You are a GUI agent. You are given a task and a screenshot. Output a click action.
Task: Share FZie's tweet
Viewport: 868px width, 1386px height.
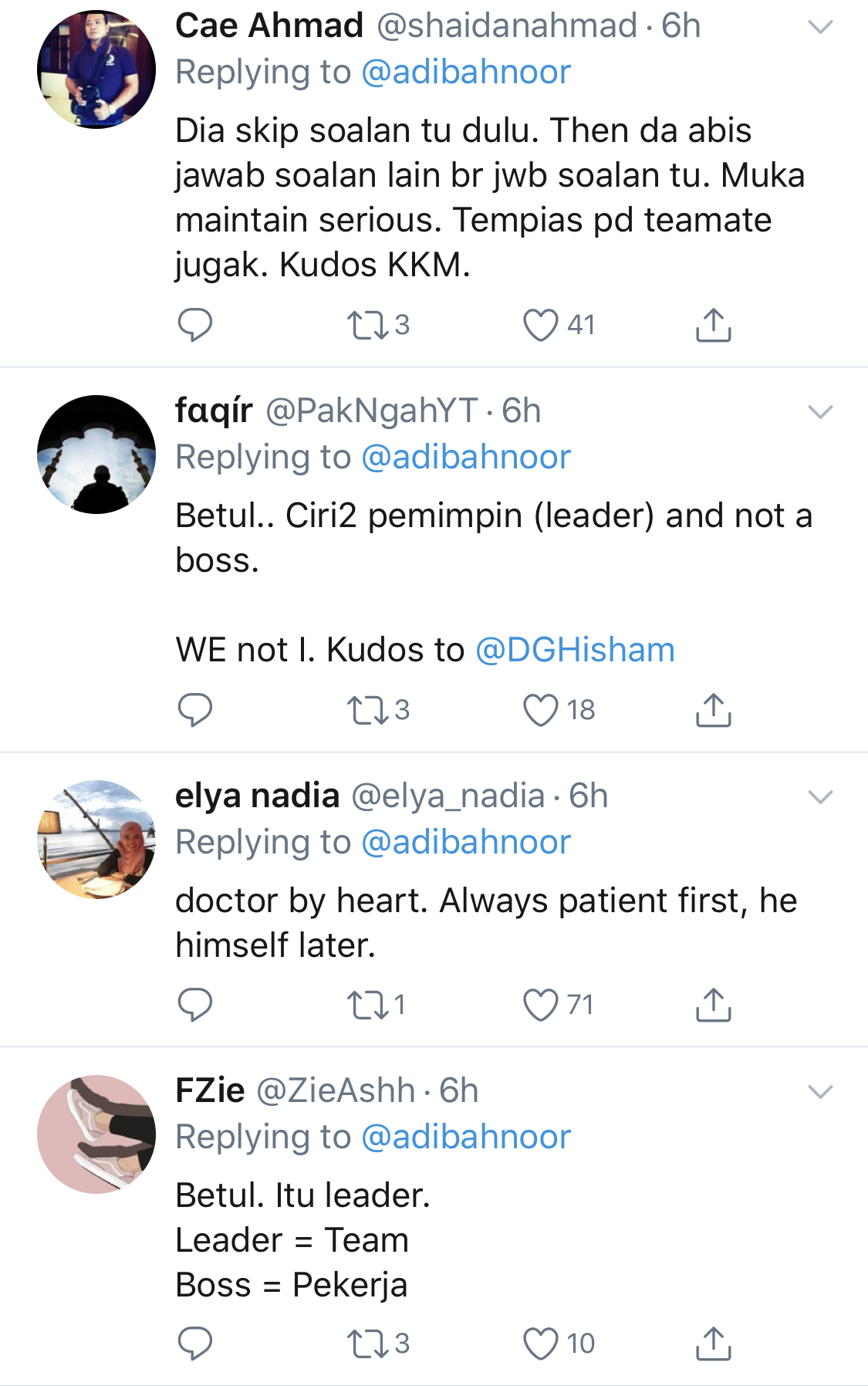713,1344
